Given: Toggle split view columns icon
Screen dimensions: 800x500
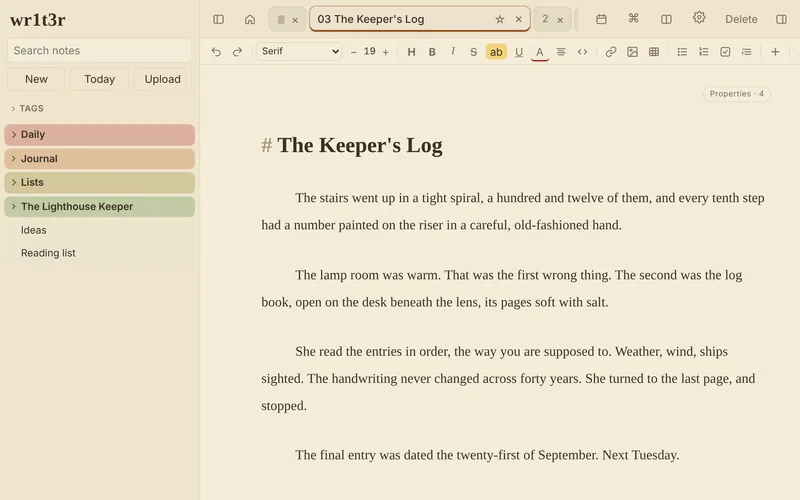Looking at the screenshot, I should [x=666, y=19].
